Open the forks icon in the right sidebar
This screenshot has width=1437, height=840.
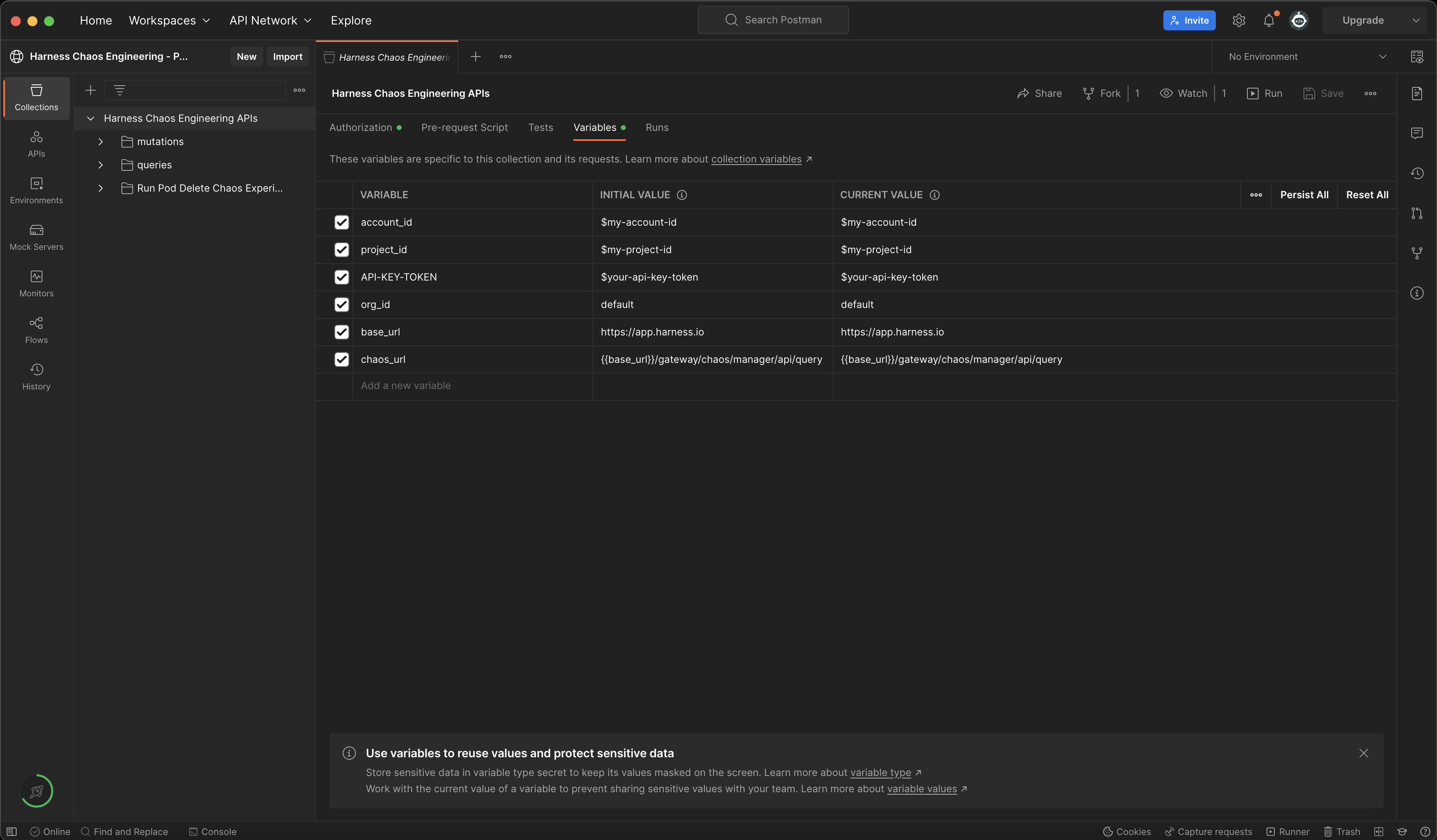pos(1417,253)
